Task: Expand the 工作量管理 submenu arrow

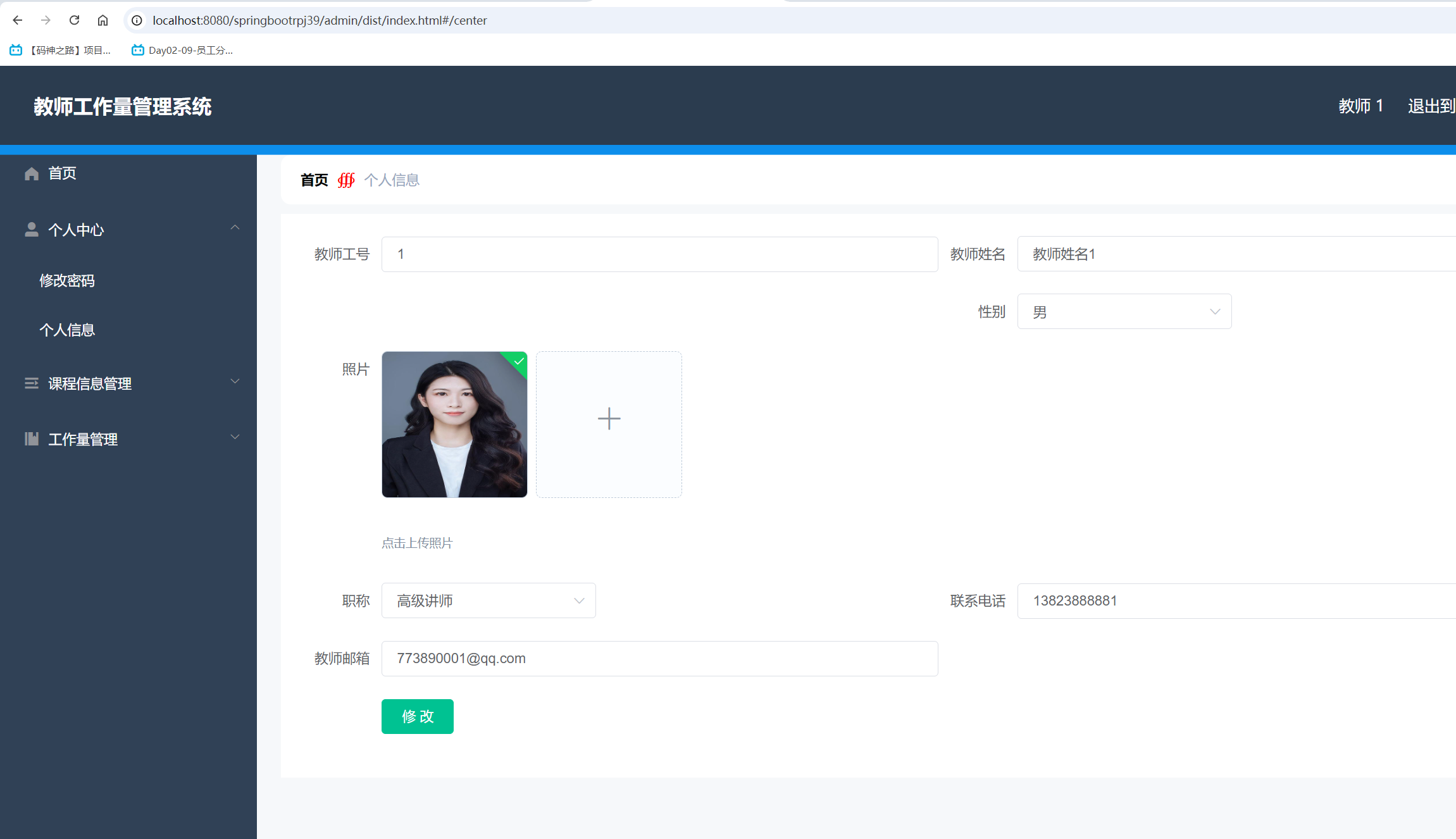Action: pyautogui.click(x=235, y=437)
